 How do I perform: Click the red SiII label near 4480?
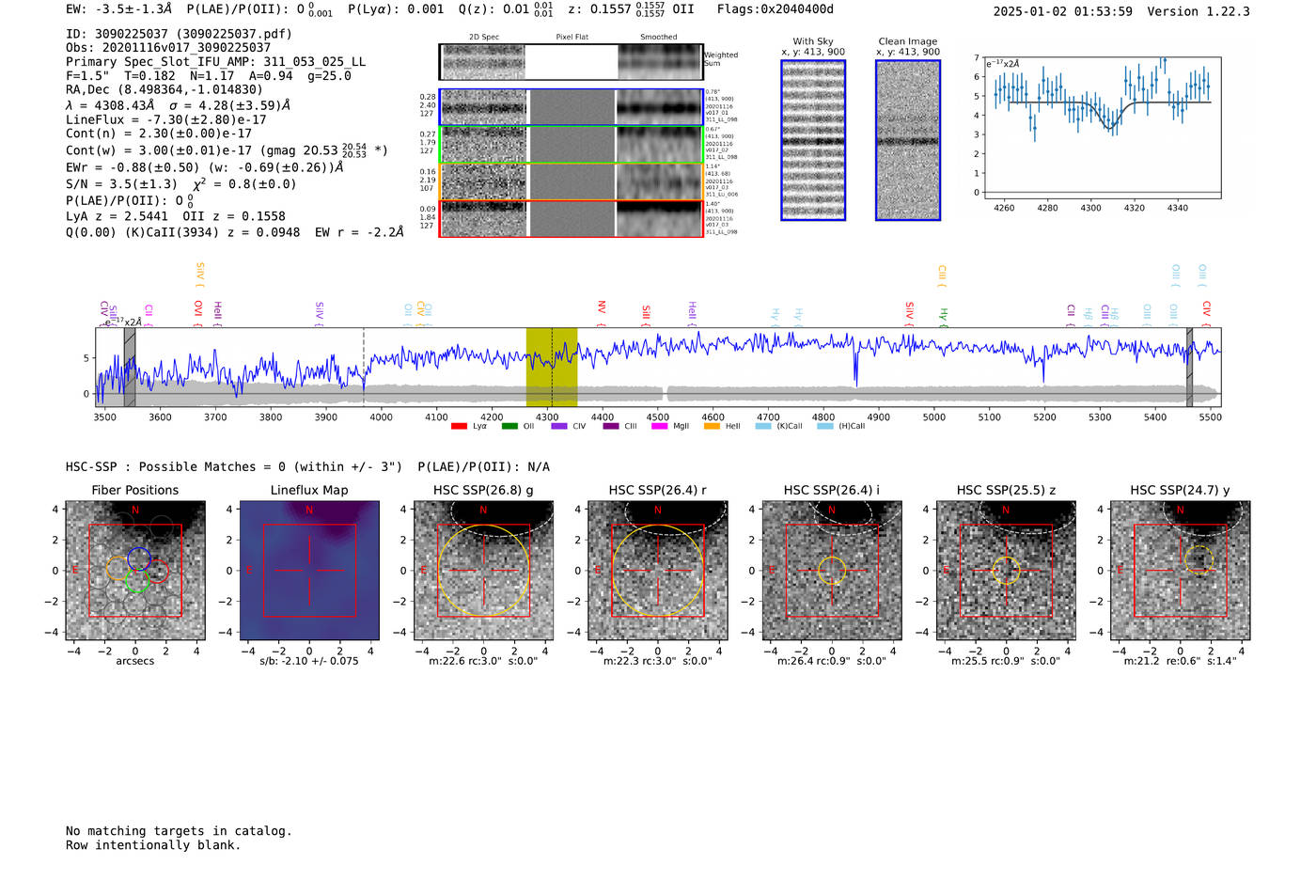pos(646,315)
